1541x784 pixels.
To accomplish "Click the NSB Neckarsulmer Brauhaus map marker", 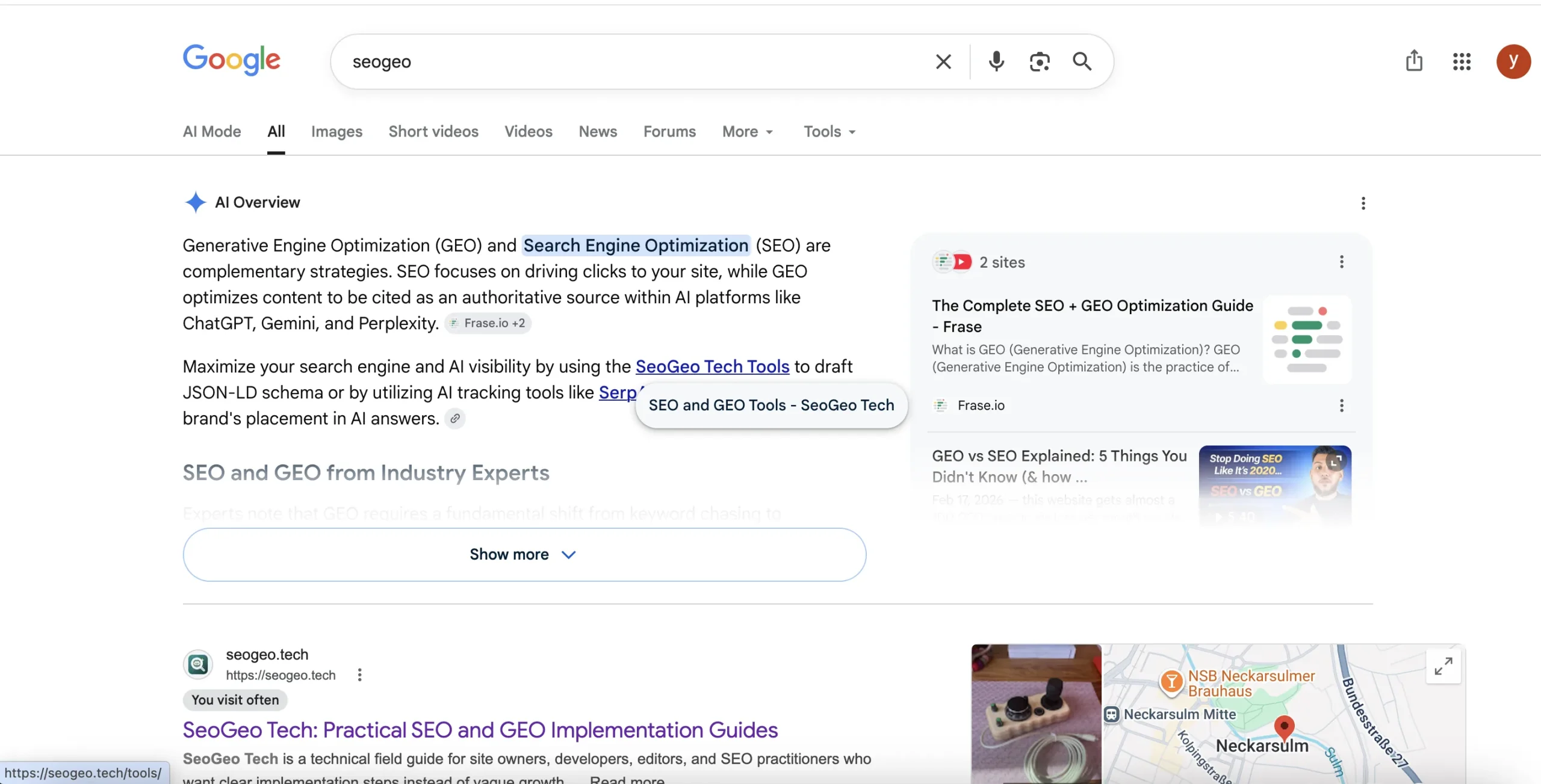I will [1171, 682].
